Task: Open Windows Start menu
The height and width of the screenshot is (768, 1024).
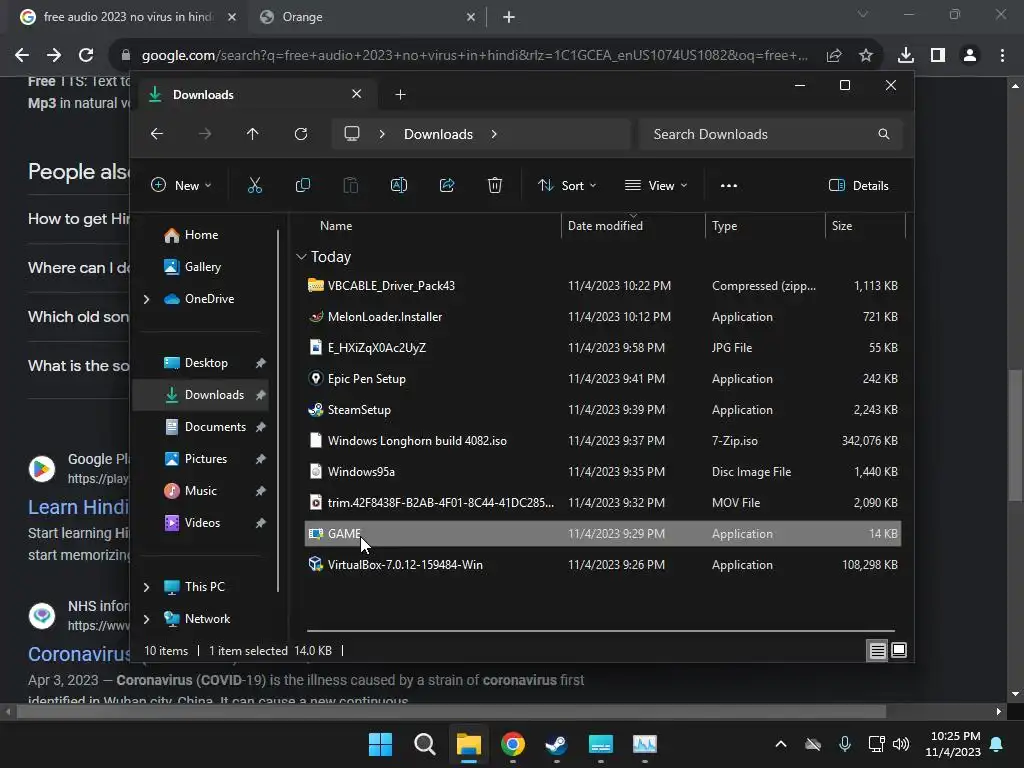Action: pos(381,744)
